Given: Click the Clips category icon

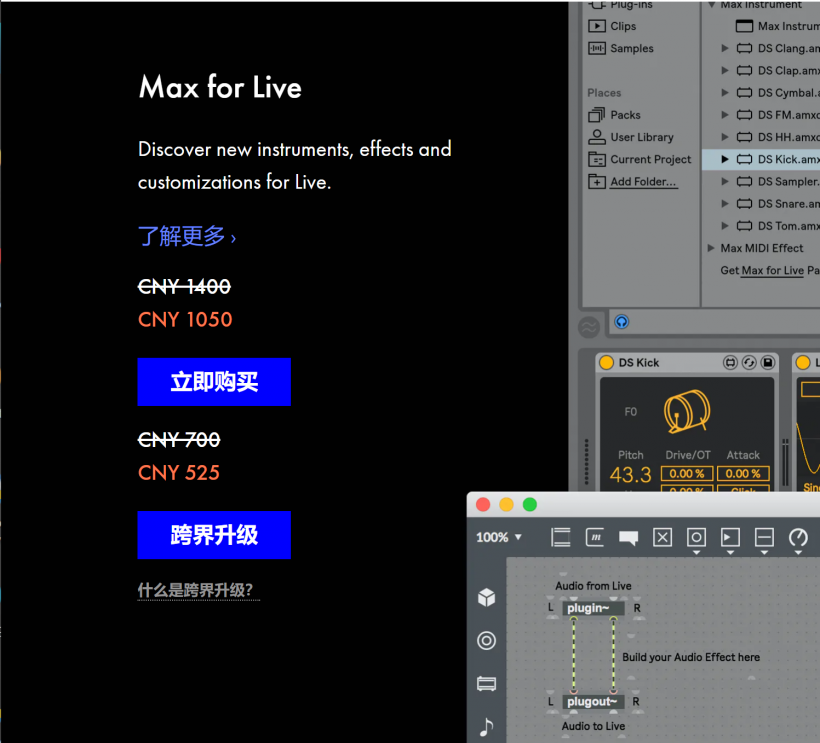Looking at the screenshot, I should coord(597,26).
